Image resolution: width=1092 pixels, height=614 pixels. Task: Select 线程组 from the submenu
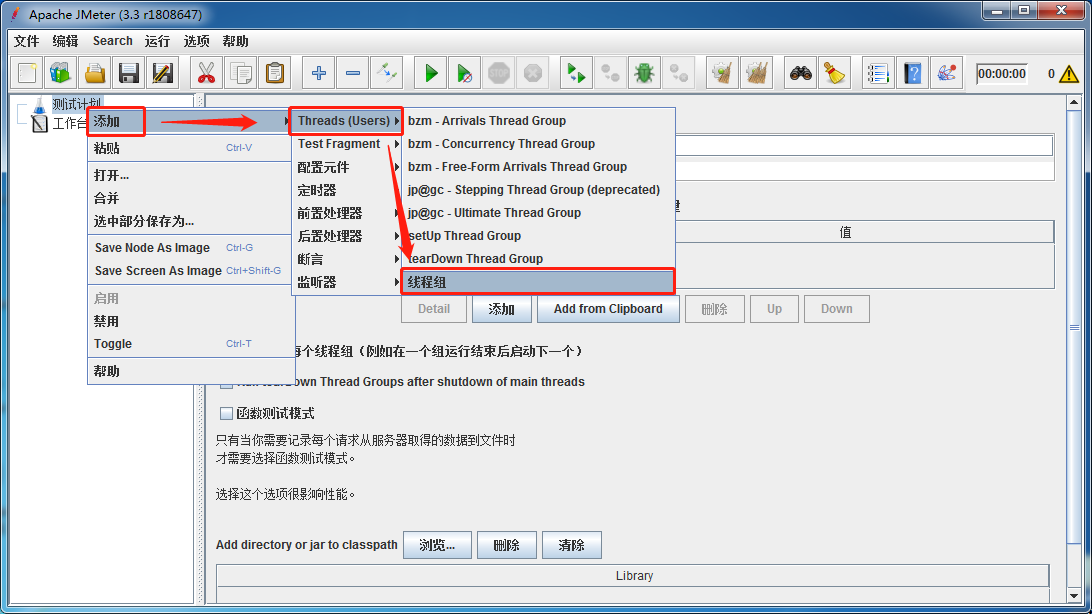(538, 282)
